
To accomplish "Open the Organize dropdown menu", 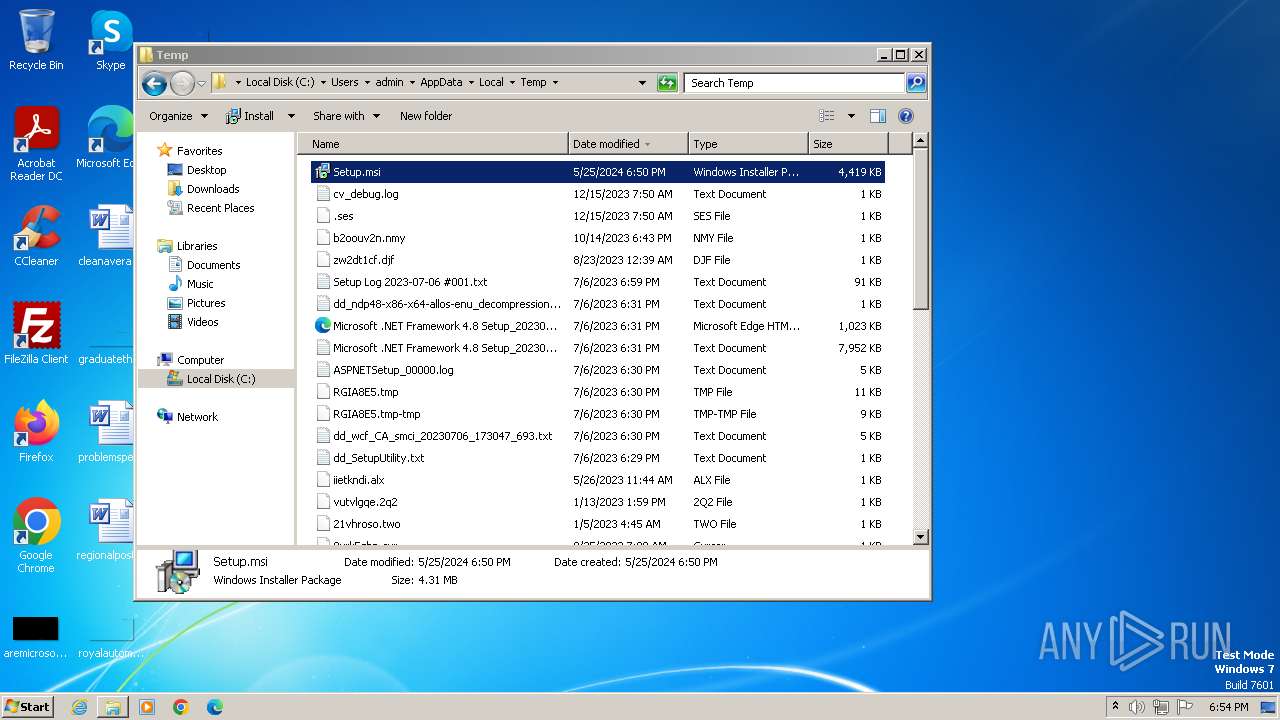I will tap(178, 116).
